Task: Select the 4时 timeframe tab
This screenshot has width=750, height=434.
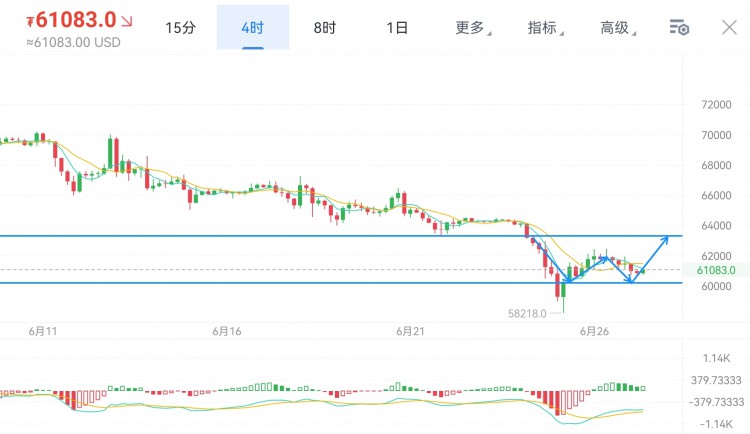Action: tap(253, 27)
